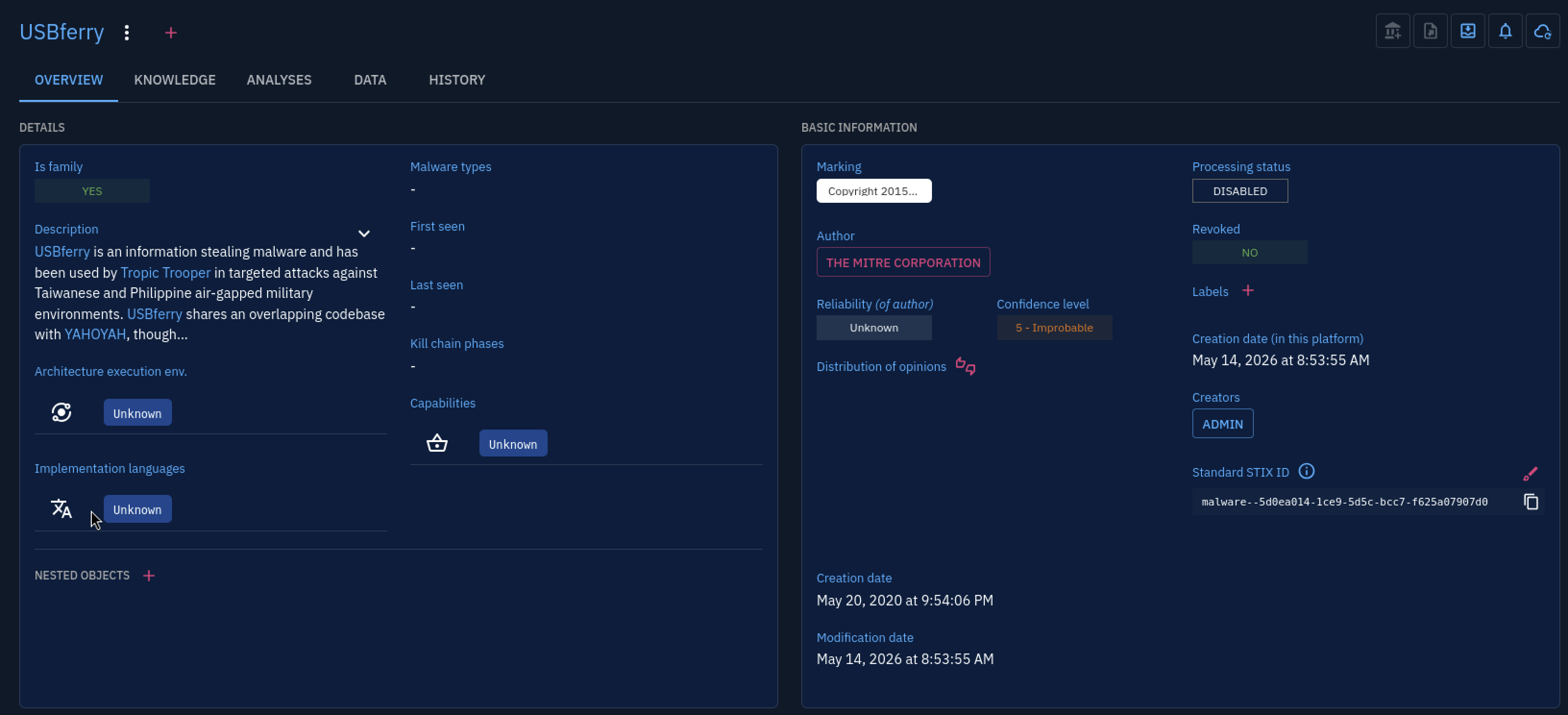This screenshot has height=715, width=1568.
Task: Click the DISABLED processing status badge
Action: click(1240, 191)
